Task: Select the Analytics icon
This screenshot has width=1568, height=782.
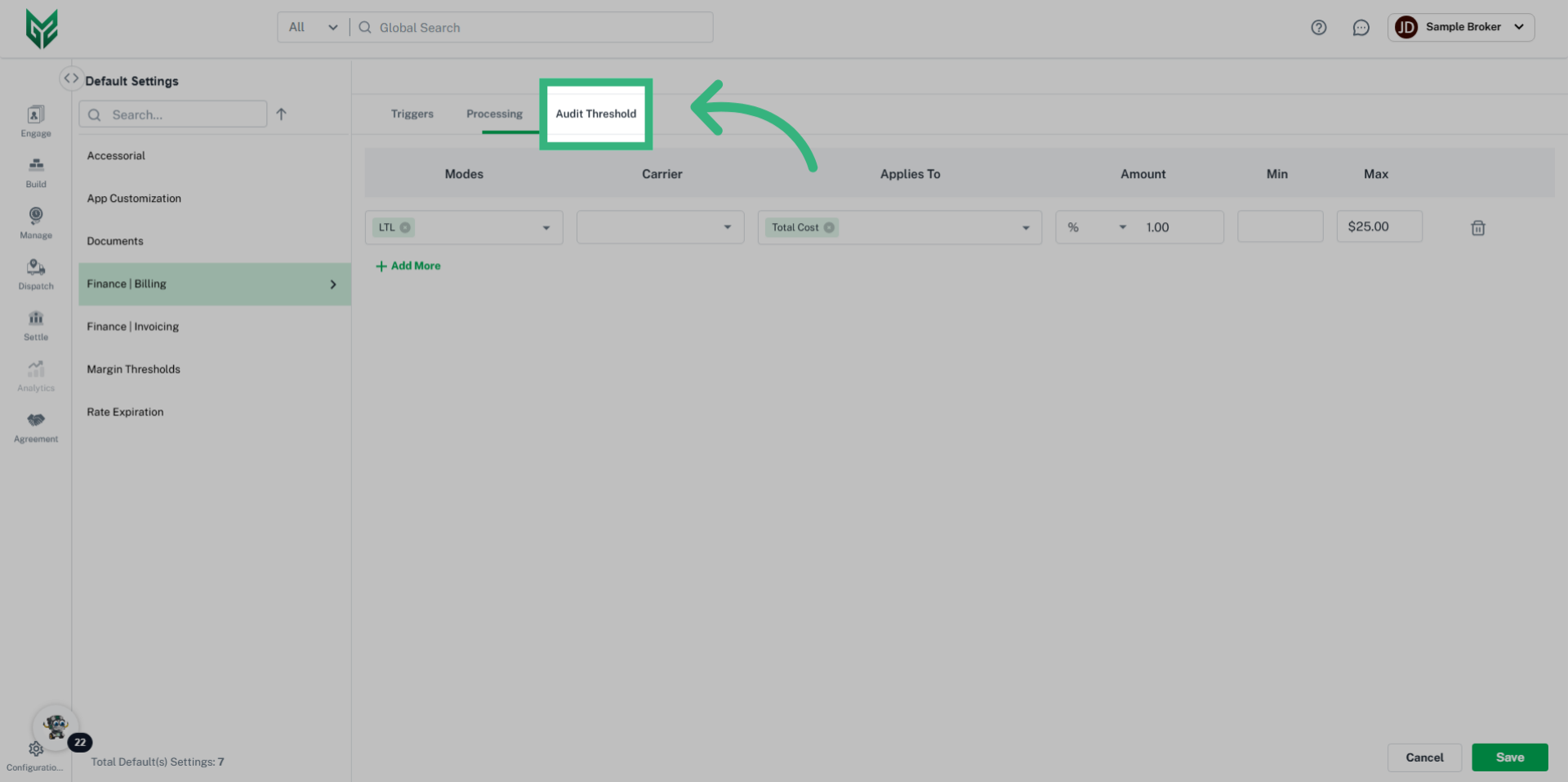Action: click(x=35, y=374)
